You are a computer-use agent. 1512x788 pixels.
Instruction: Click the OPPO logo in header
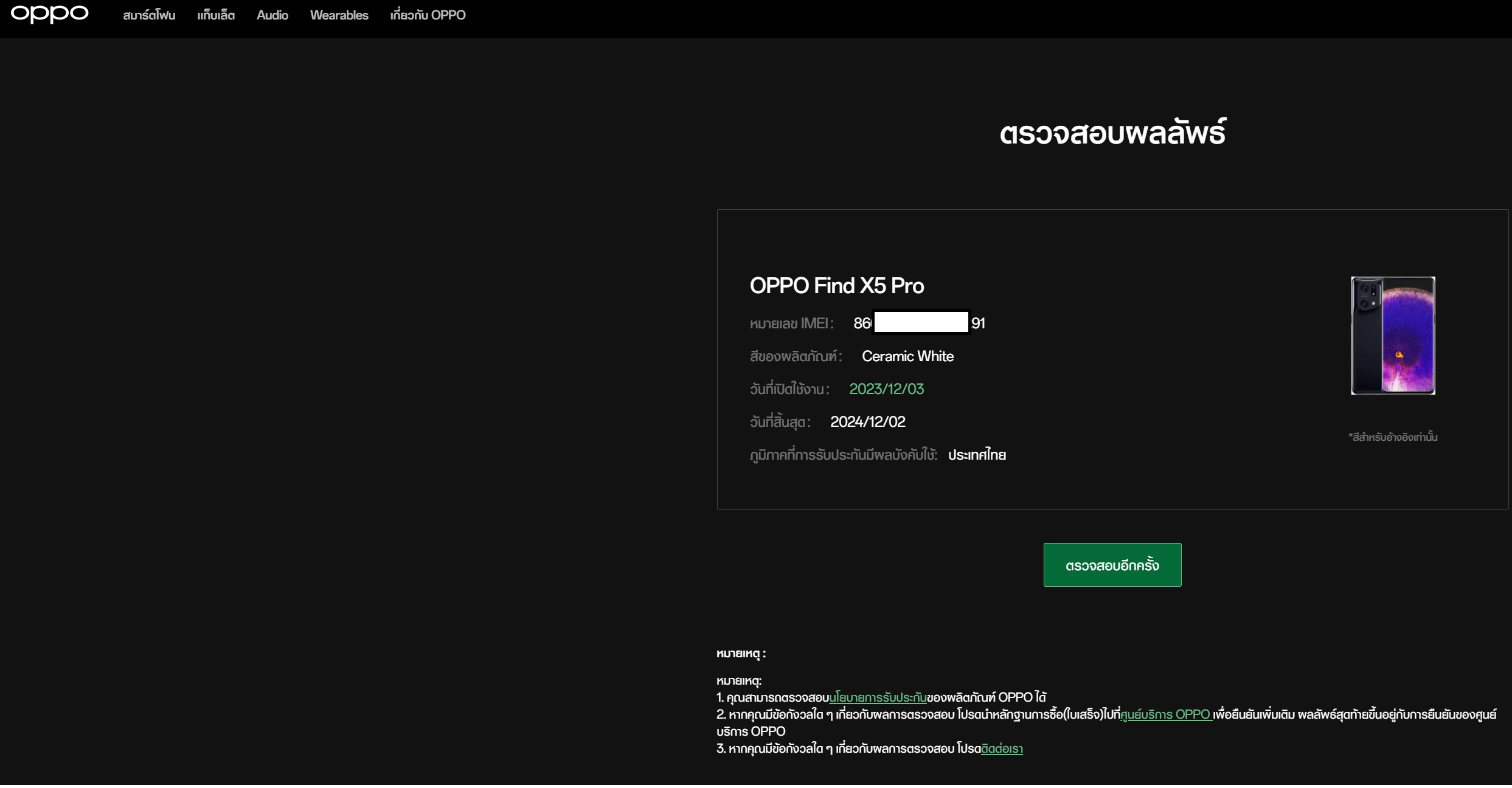pos(50,14)
